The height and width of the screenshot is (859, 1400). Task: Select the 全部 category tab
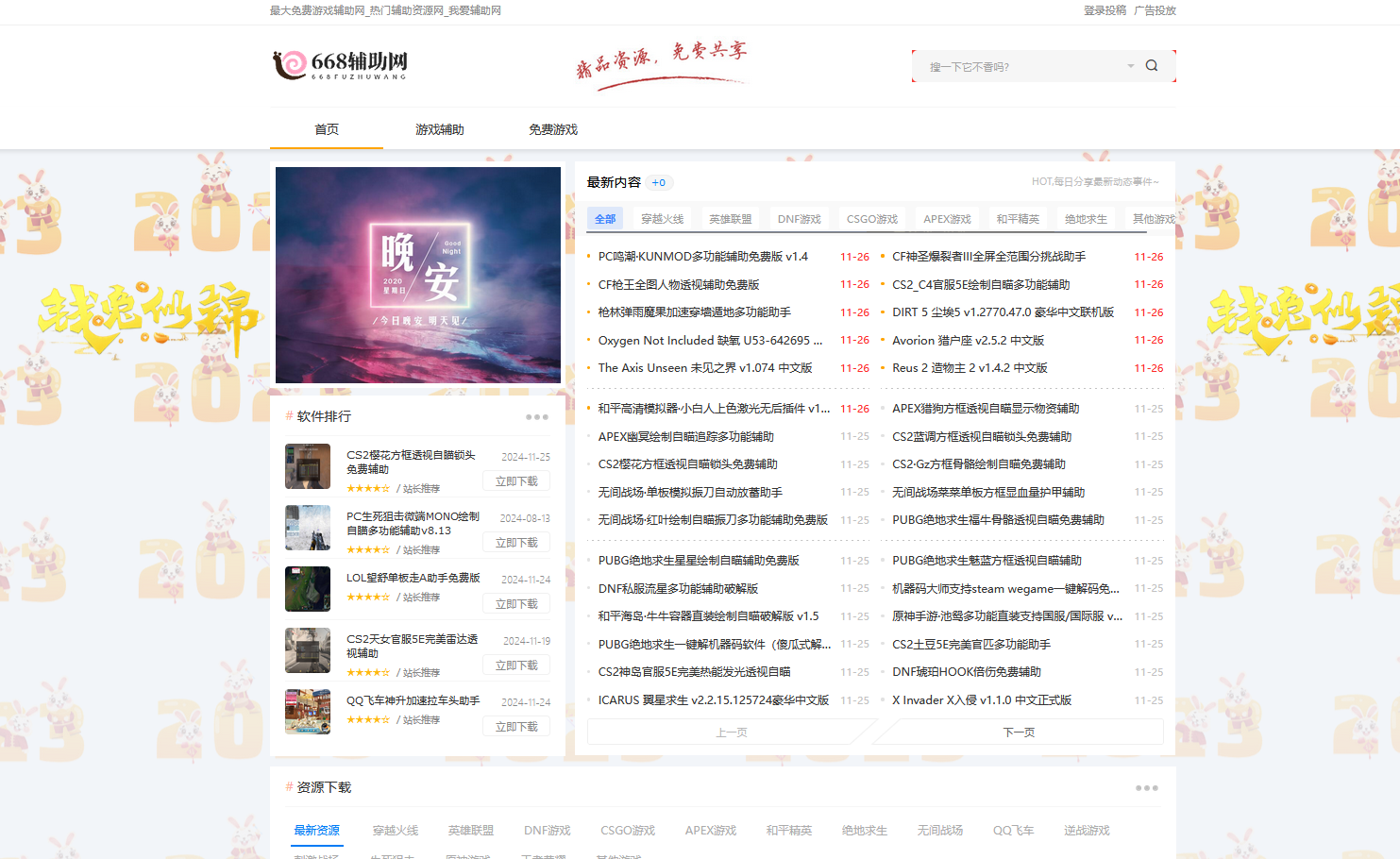605,219
